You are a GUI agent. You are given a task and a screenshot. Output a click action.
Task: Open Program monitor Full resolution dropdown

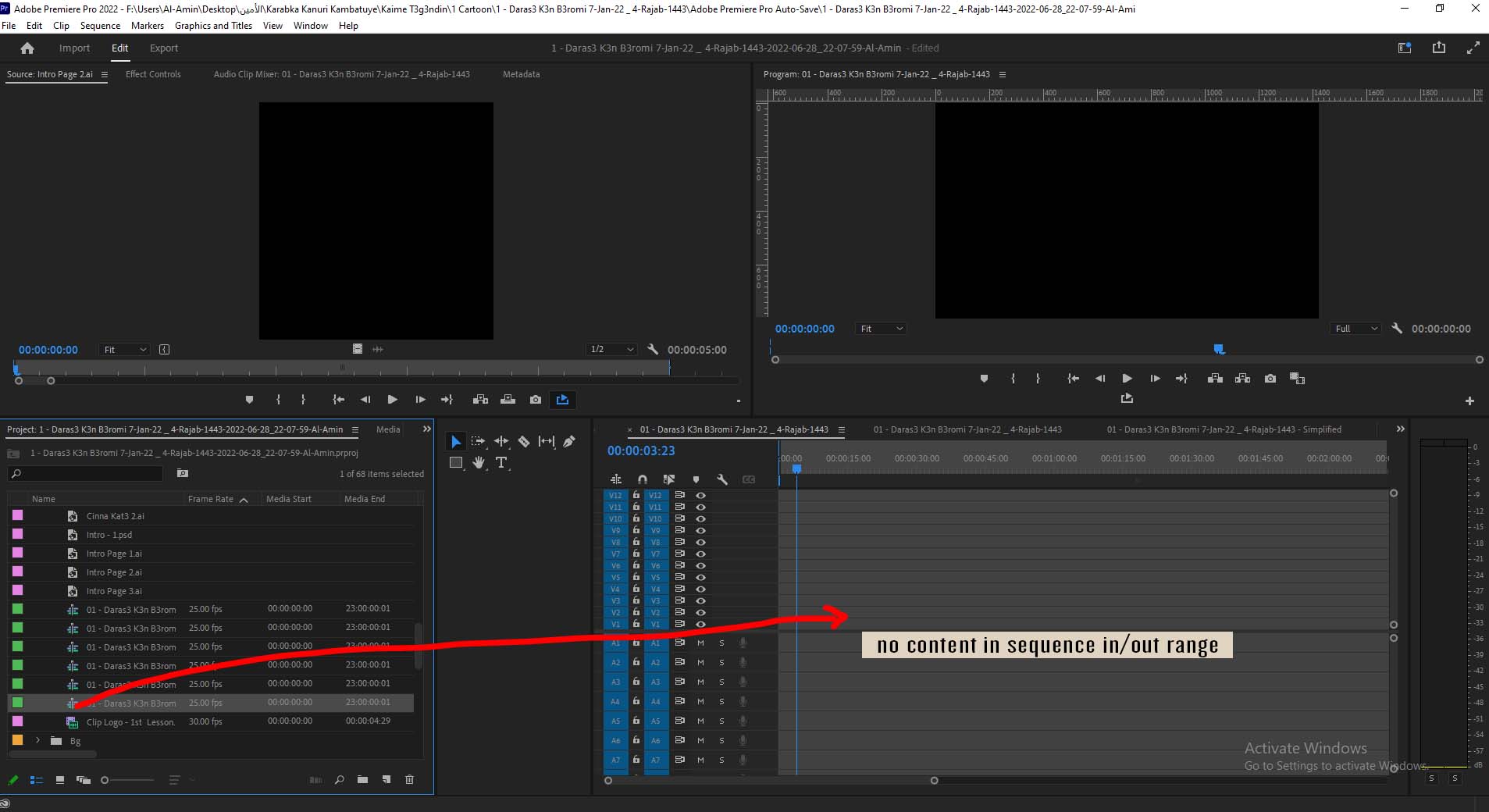point(1355,329)
